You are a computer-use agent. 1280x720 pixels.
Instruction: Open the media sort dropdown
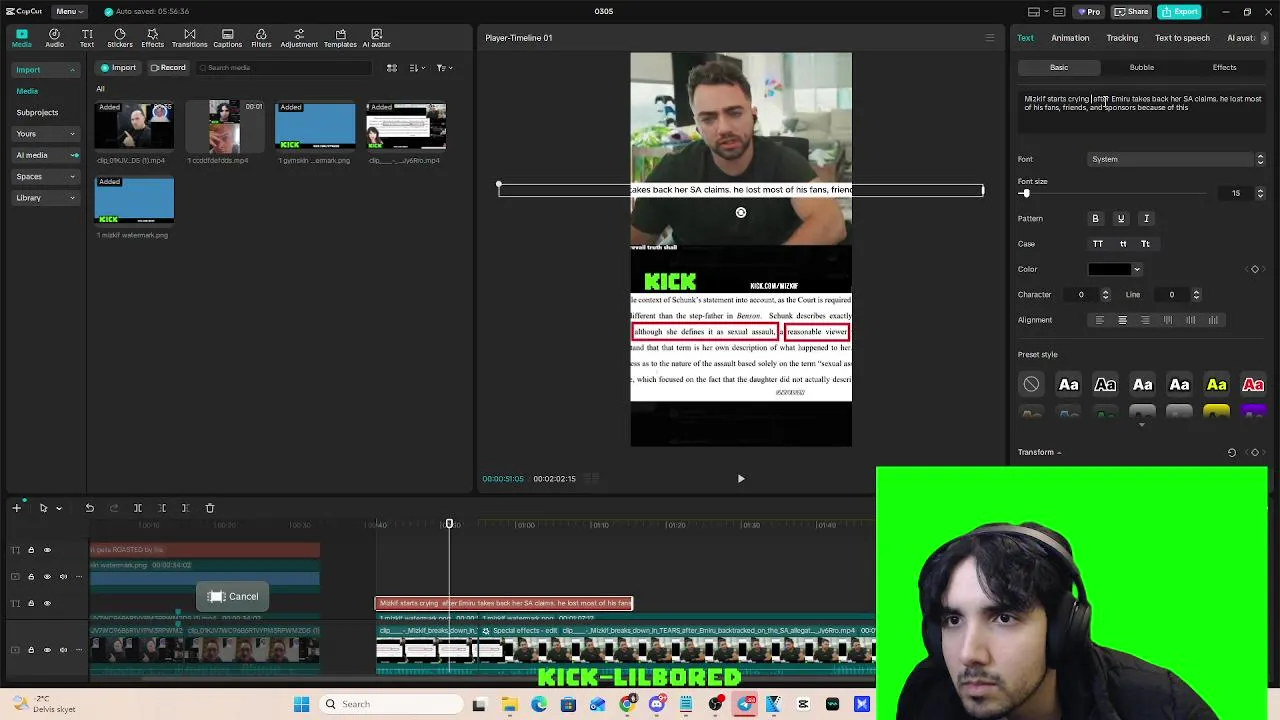coord(416,68)
